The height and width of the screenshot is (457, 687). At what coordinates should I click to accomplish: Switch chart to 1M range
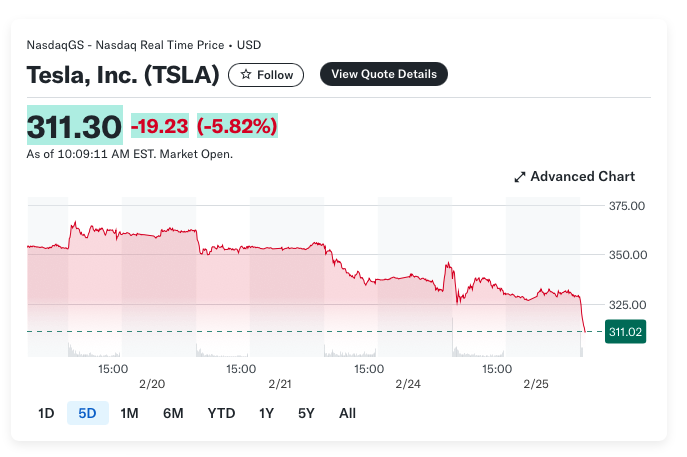[x=129, y=413]
